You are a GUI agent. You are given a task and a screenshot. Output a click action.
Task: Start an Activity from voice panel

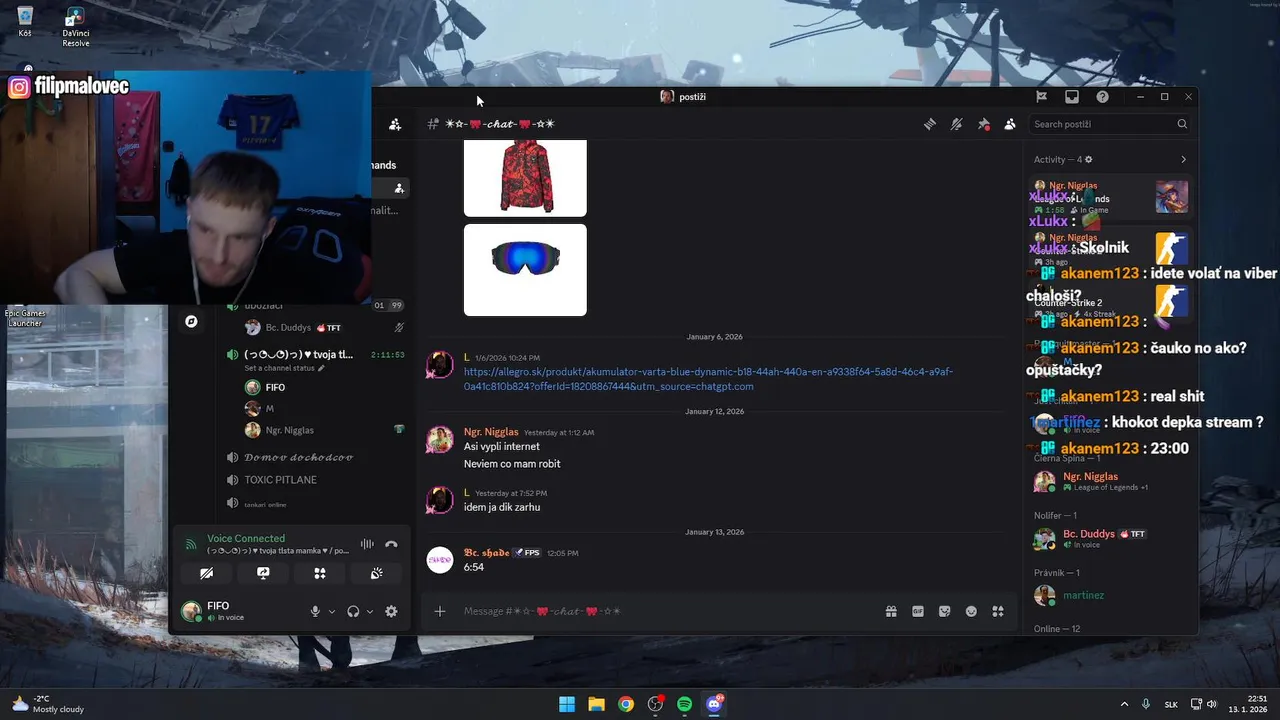click(x=320, y=573)
